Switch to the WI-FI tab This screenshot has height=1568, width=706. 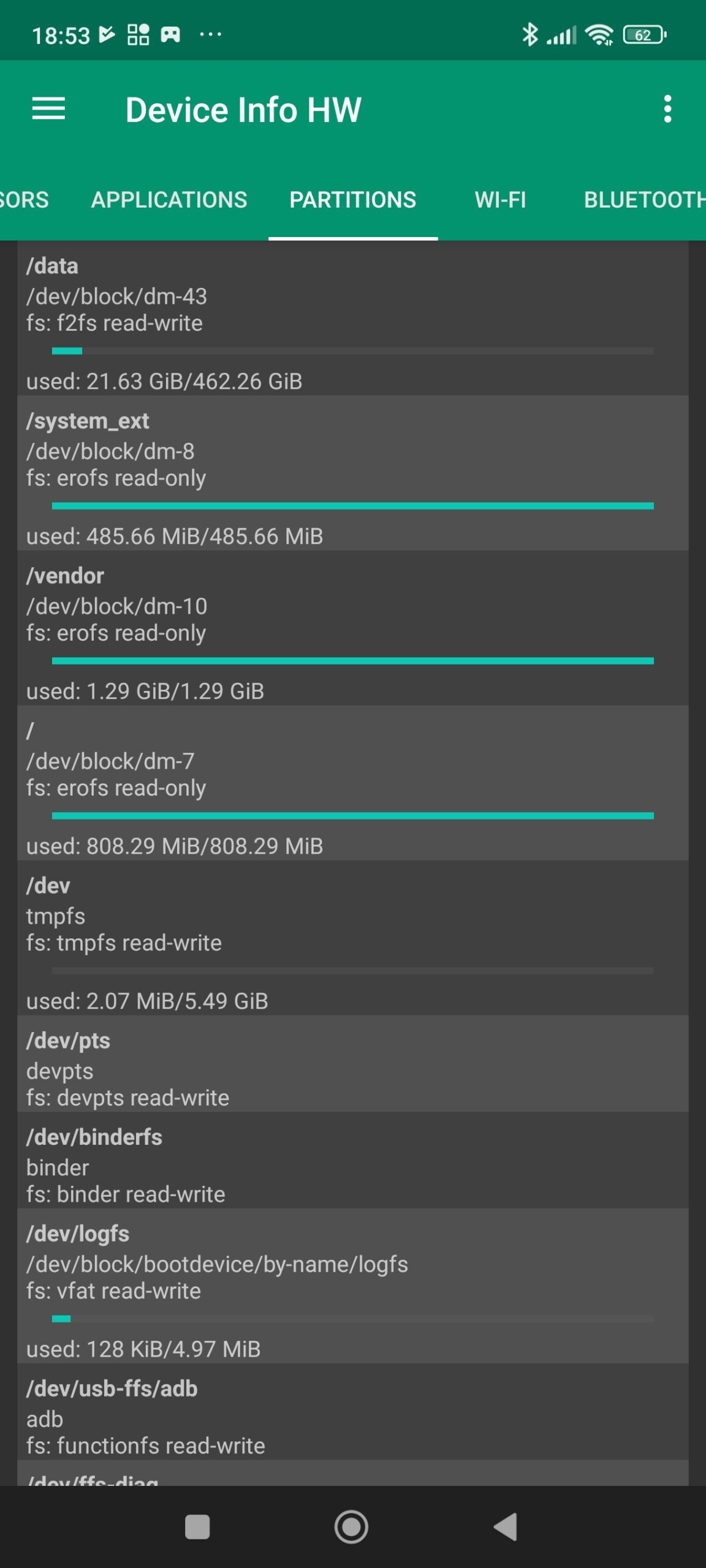coord(500,200)
